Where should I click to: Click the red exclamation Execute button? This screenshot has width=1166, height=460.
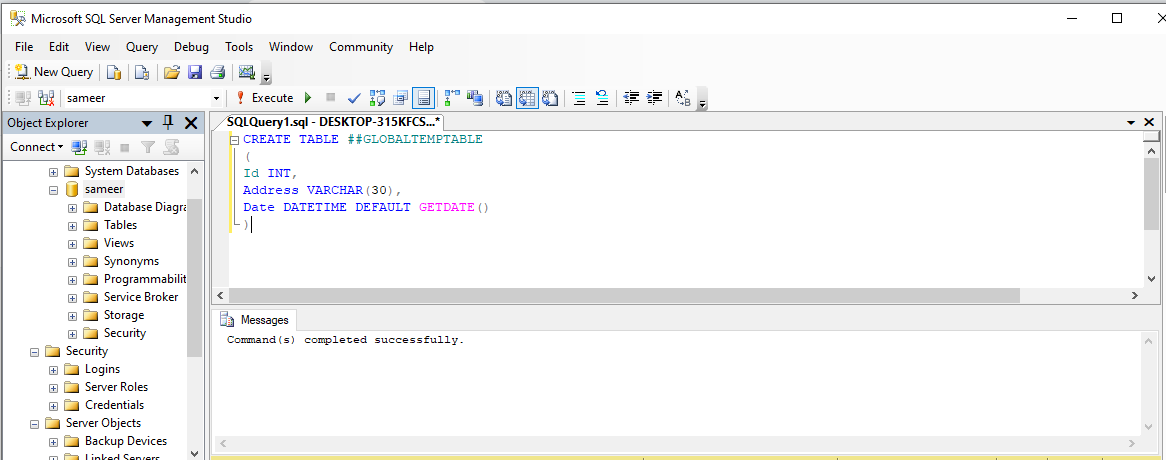264,97
